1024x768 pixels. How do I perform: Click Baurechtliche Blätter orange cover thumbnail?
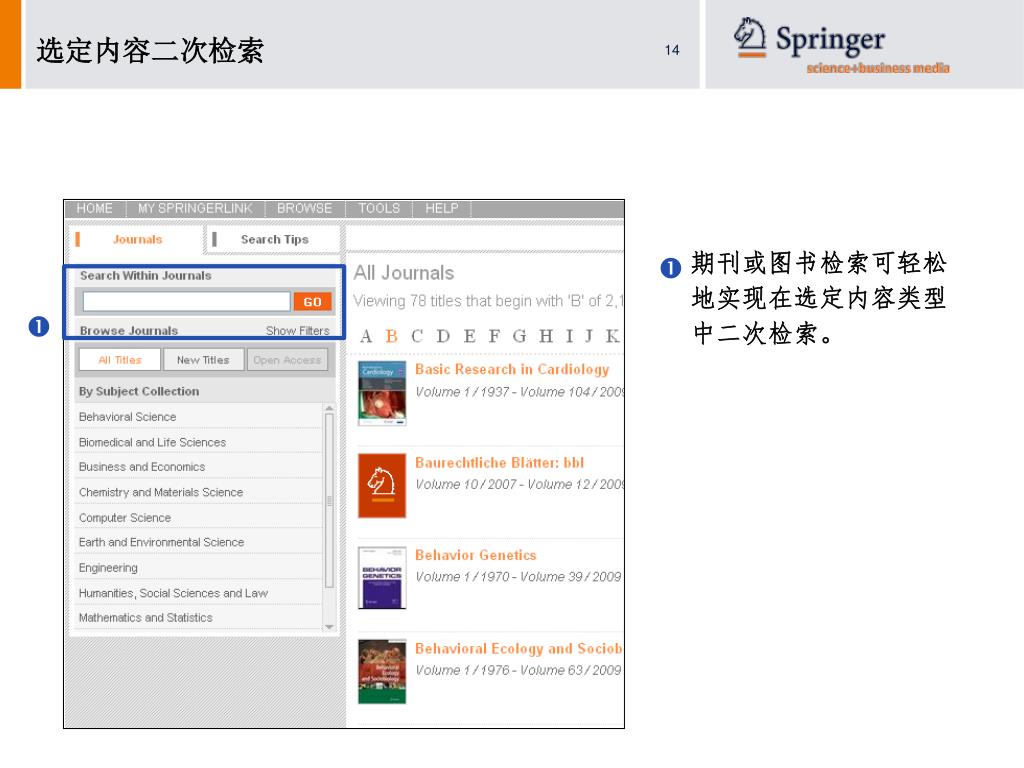tap(382, 486)
